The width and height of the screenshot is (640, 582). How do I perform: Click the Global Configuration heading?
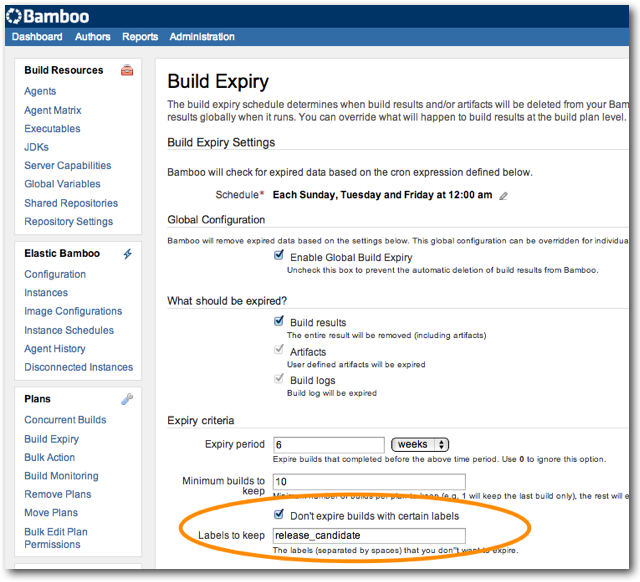pyautogui.click(x=216, y=220)
